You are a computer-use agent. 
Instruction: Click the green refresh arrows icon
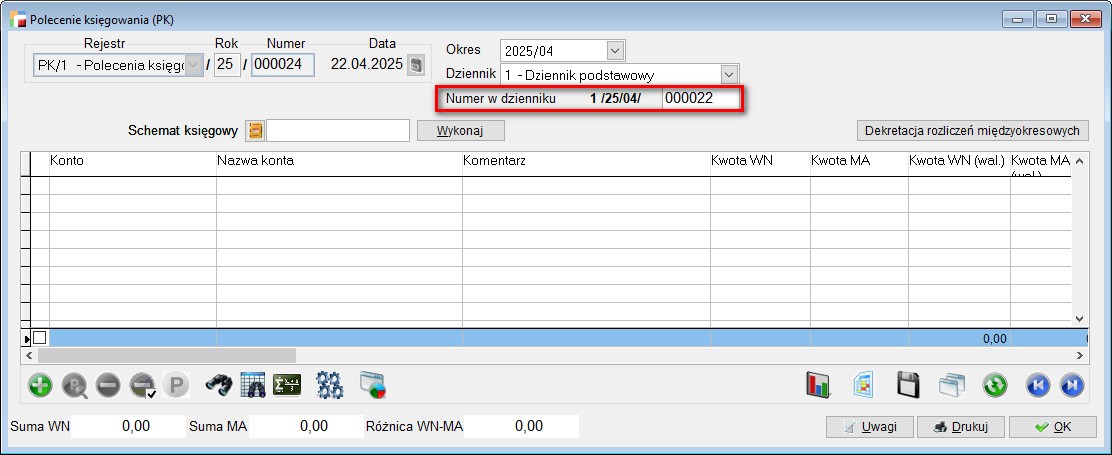(994, 385)
